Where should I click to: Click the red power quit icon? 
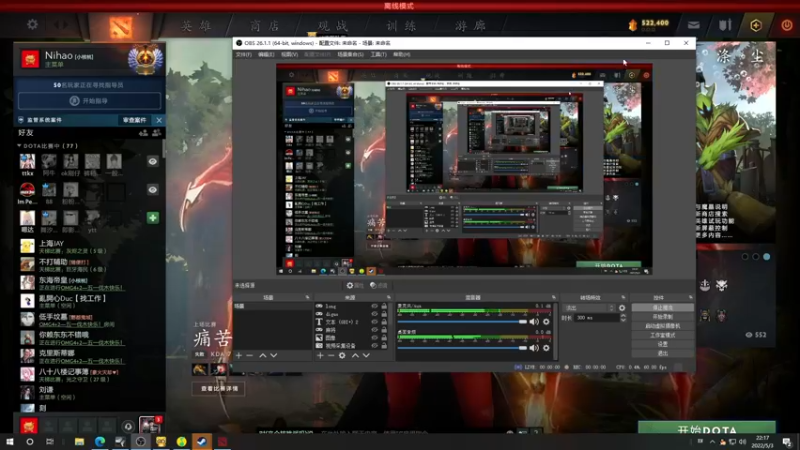click(786, 25)
